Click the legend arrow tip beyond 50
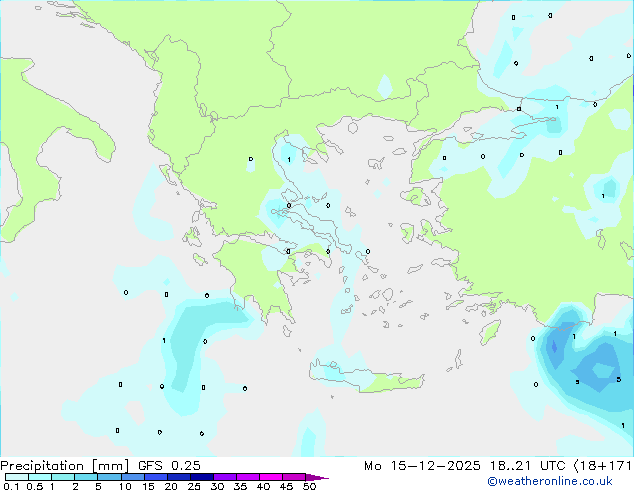The height and width of the screenshot is (490, 634). tap(317, 477)
